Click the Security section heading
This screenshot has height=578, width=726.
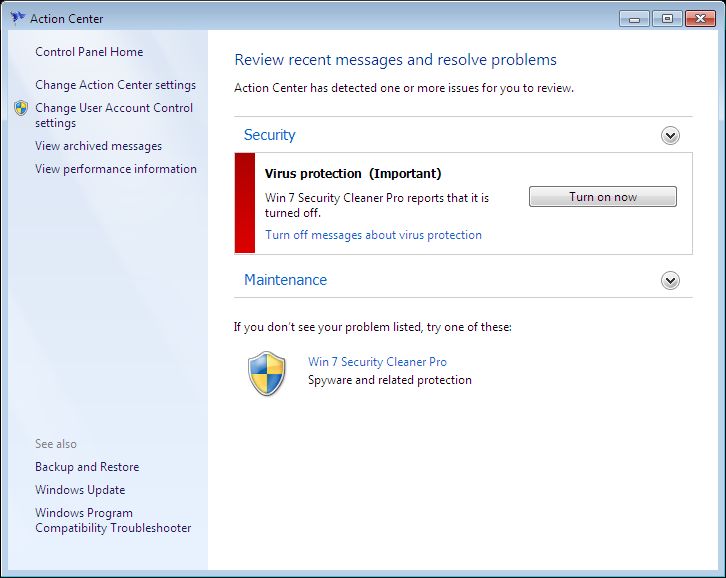(270, 135)
